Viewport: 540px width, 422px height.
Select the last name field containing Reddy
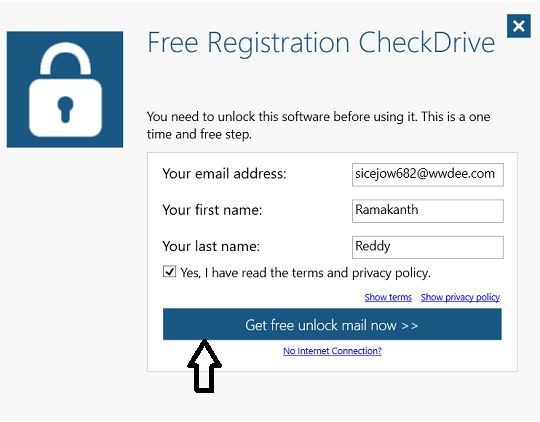tap(427, 247)
